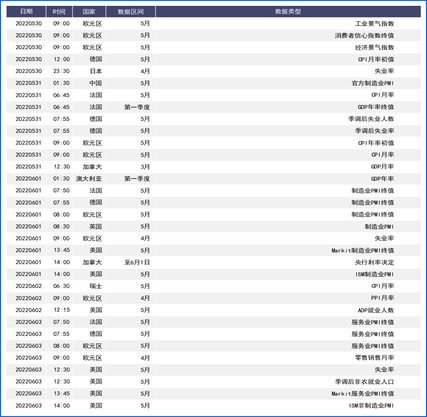The width and height of the screenshot is (427, 417).
Task: Click the PPI月率 entry
Action: click(x=382, y=298)
